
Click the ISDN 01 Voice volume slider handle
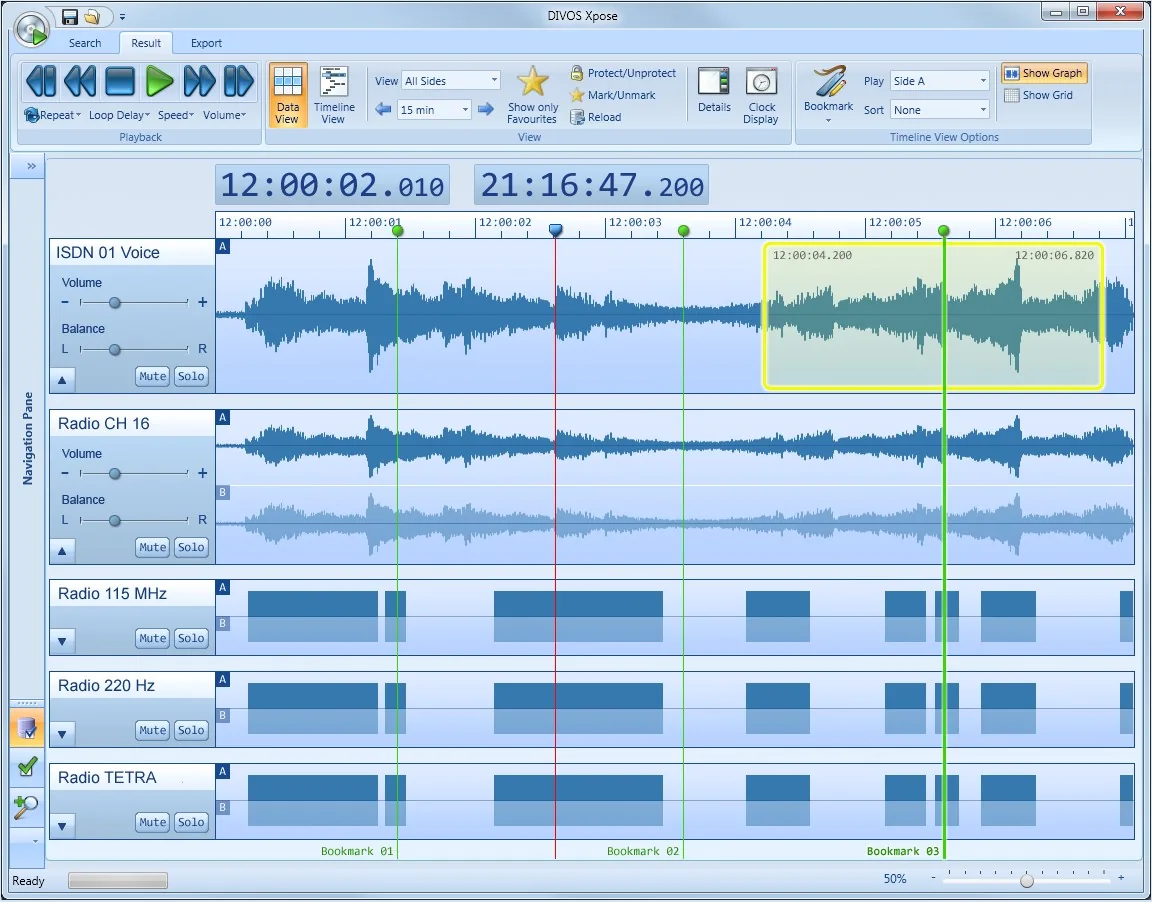(115, 303)
